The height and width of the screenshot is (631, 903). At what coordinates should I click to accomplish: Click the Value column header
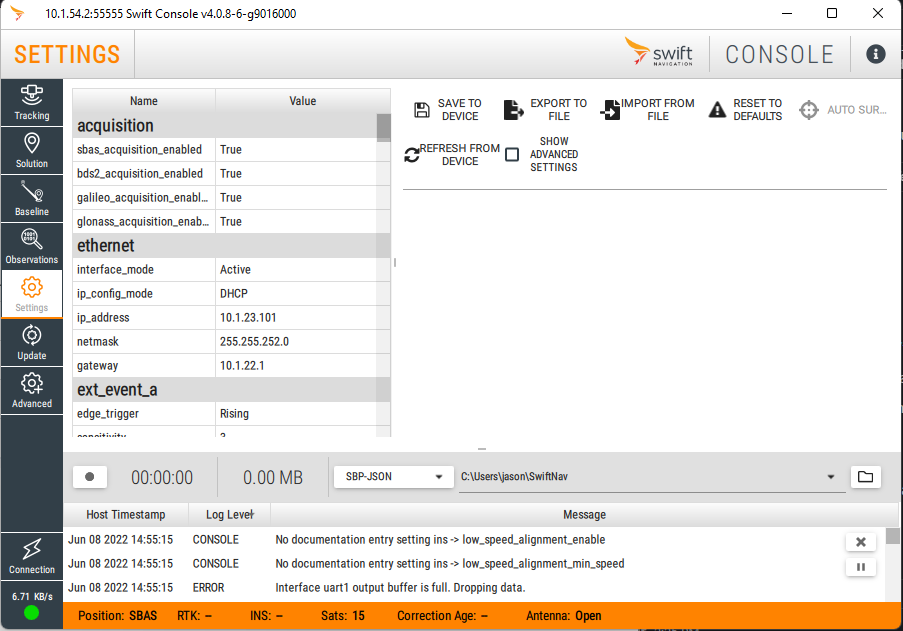click(x=303, y=101)
